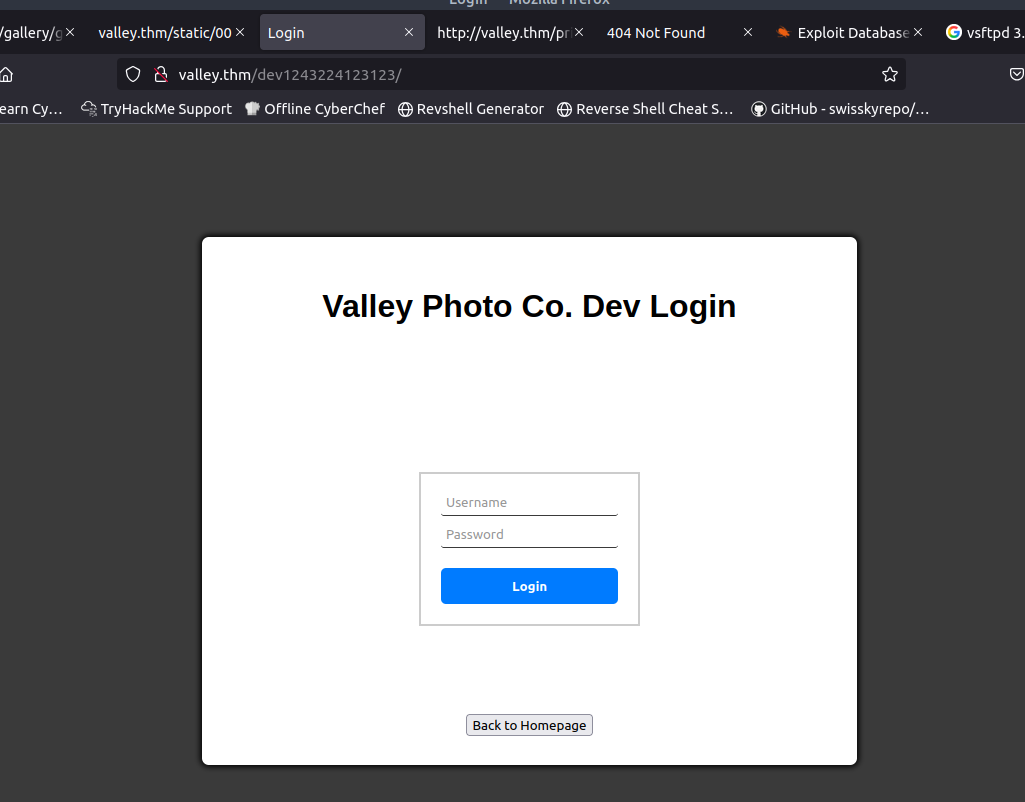1025x802 pixels.
Task: Open the Revshell Generator bookmark
Action: 471,109
